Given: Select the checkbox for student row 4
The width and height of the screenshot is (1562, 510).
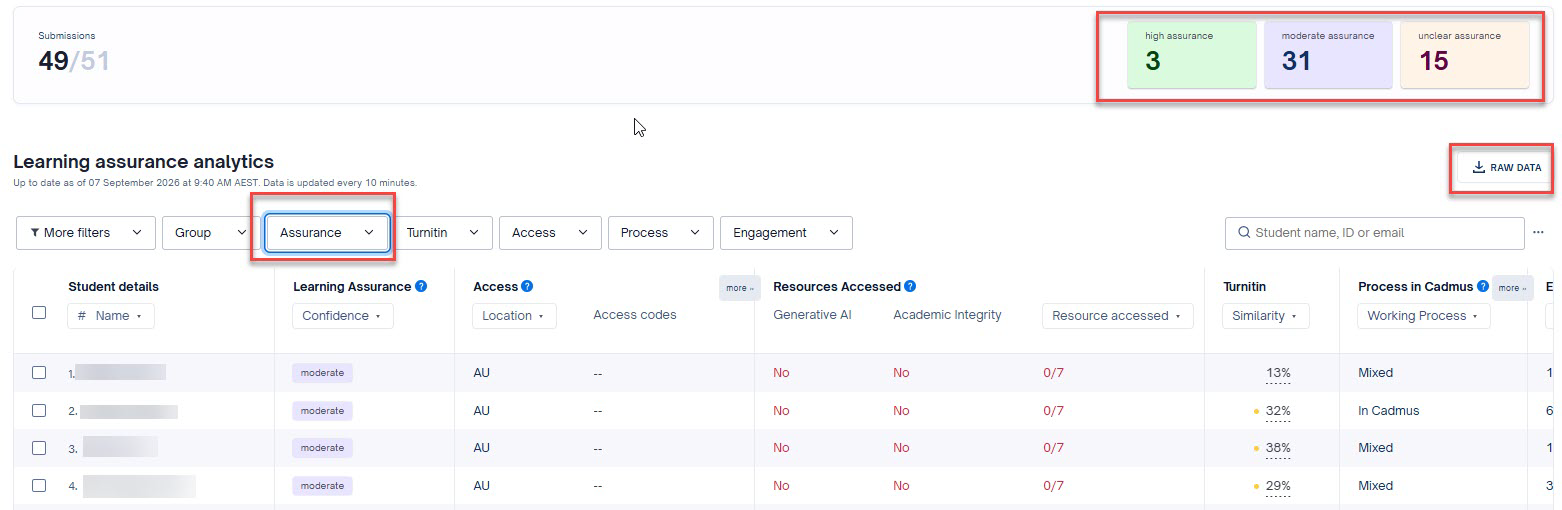Looking at the screenshot, I should coord(39,485).
